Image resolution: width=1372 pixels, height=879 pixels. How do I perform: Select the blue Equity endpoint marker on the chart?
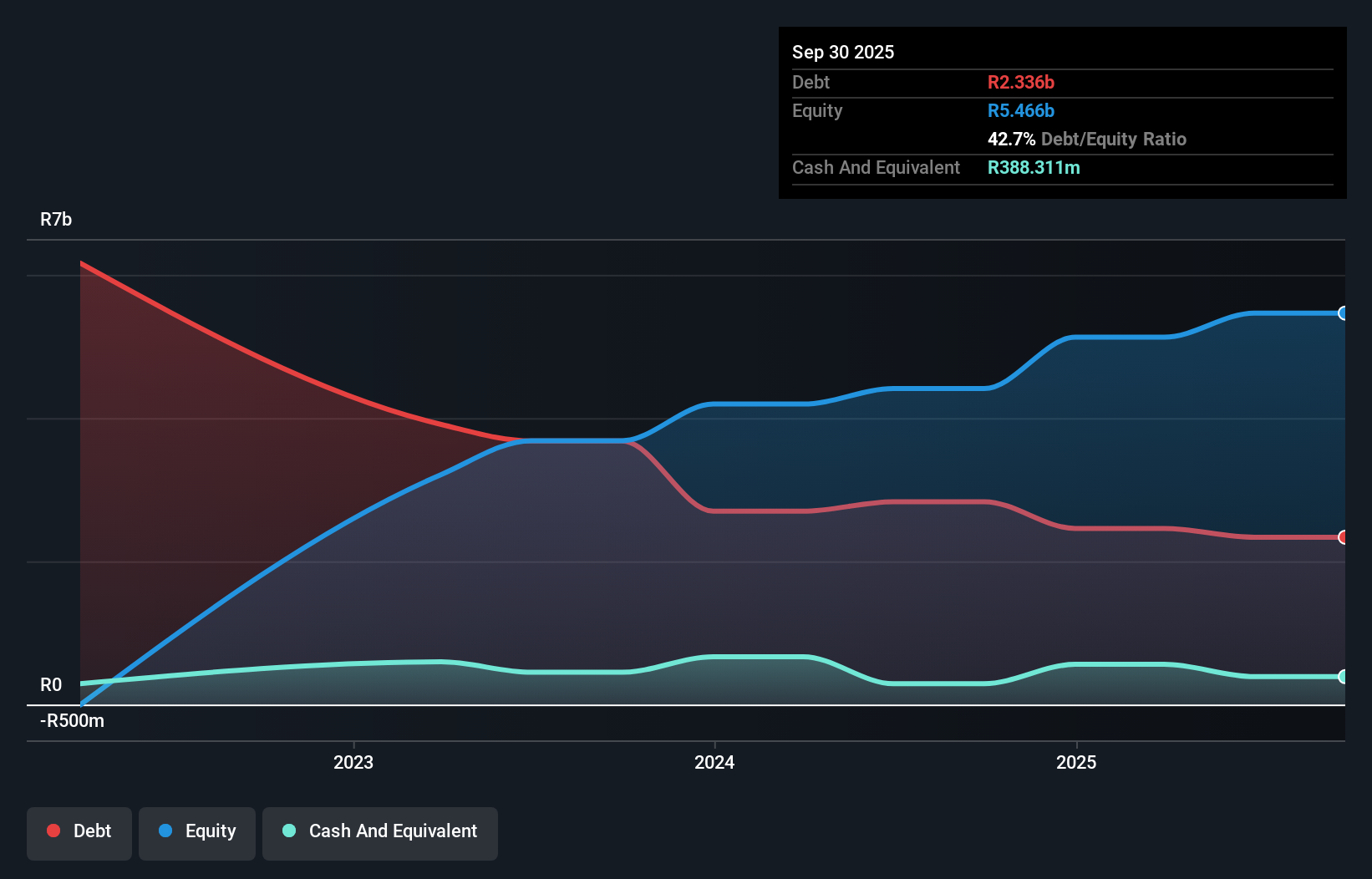coord(1342,312)
